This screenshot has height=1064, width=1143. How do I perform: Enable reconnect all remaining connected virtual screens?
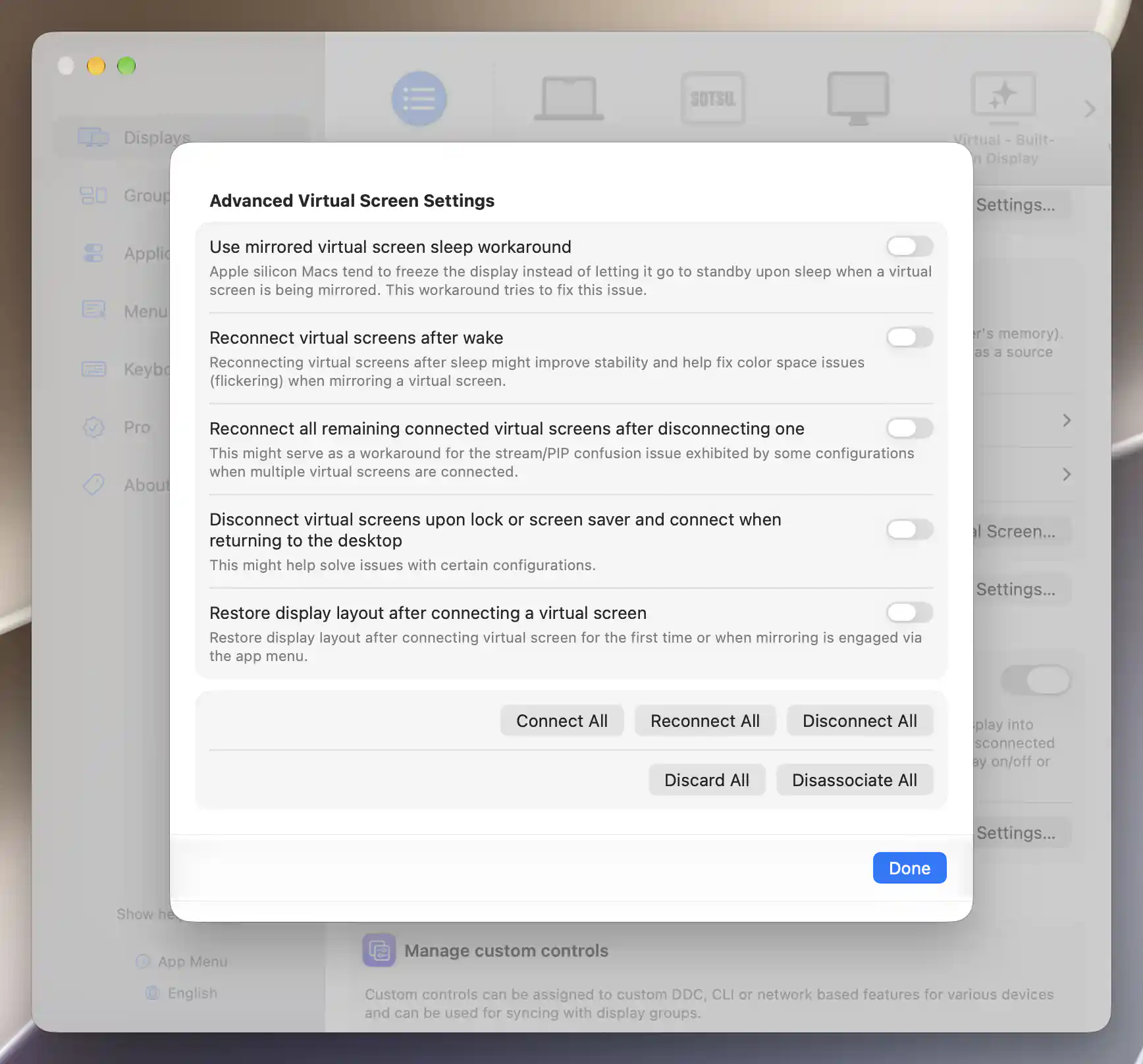pos(909,428)
